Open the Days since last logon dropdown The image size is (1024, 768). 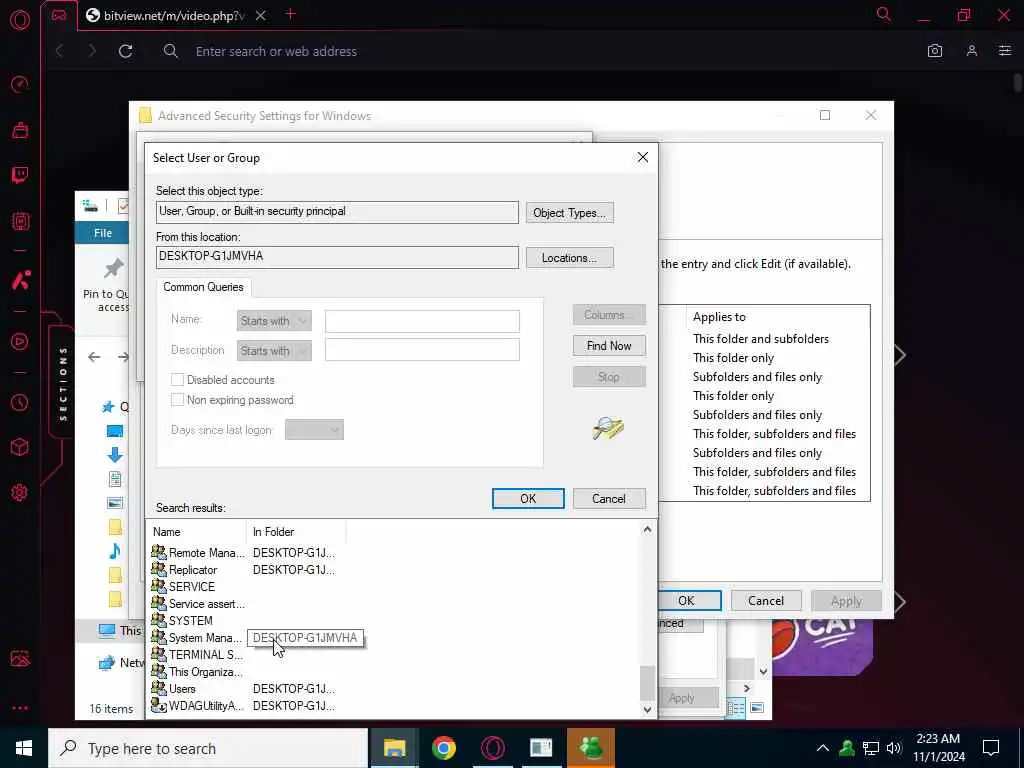pos(314,430)
